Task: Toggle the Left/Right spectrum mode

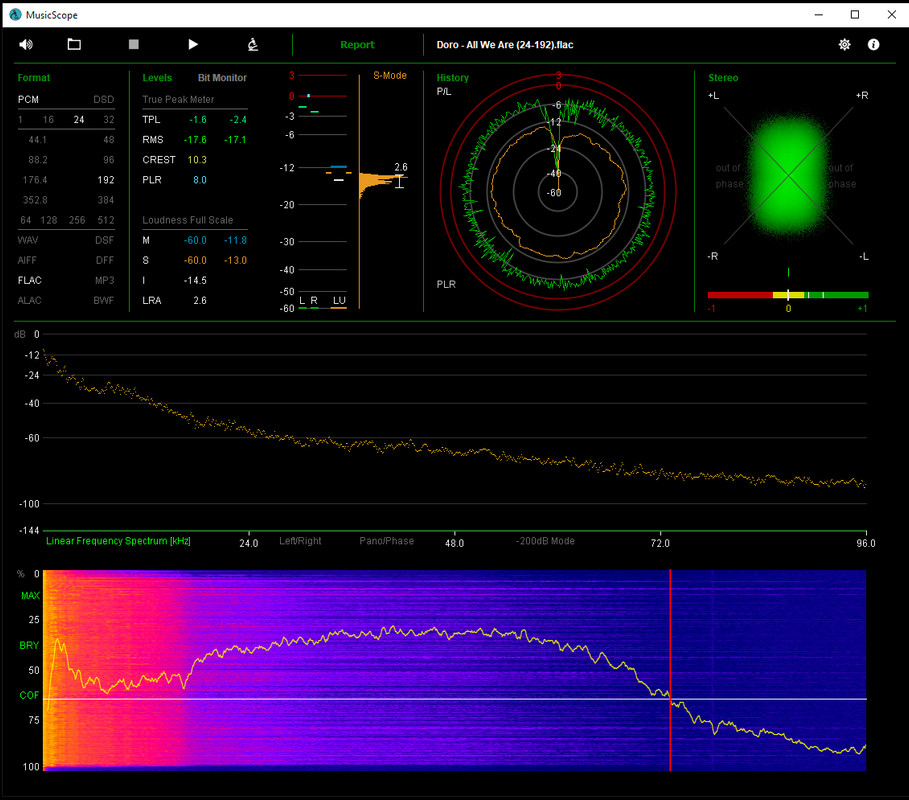Action: tap(300, 541)
